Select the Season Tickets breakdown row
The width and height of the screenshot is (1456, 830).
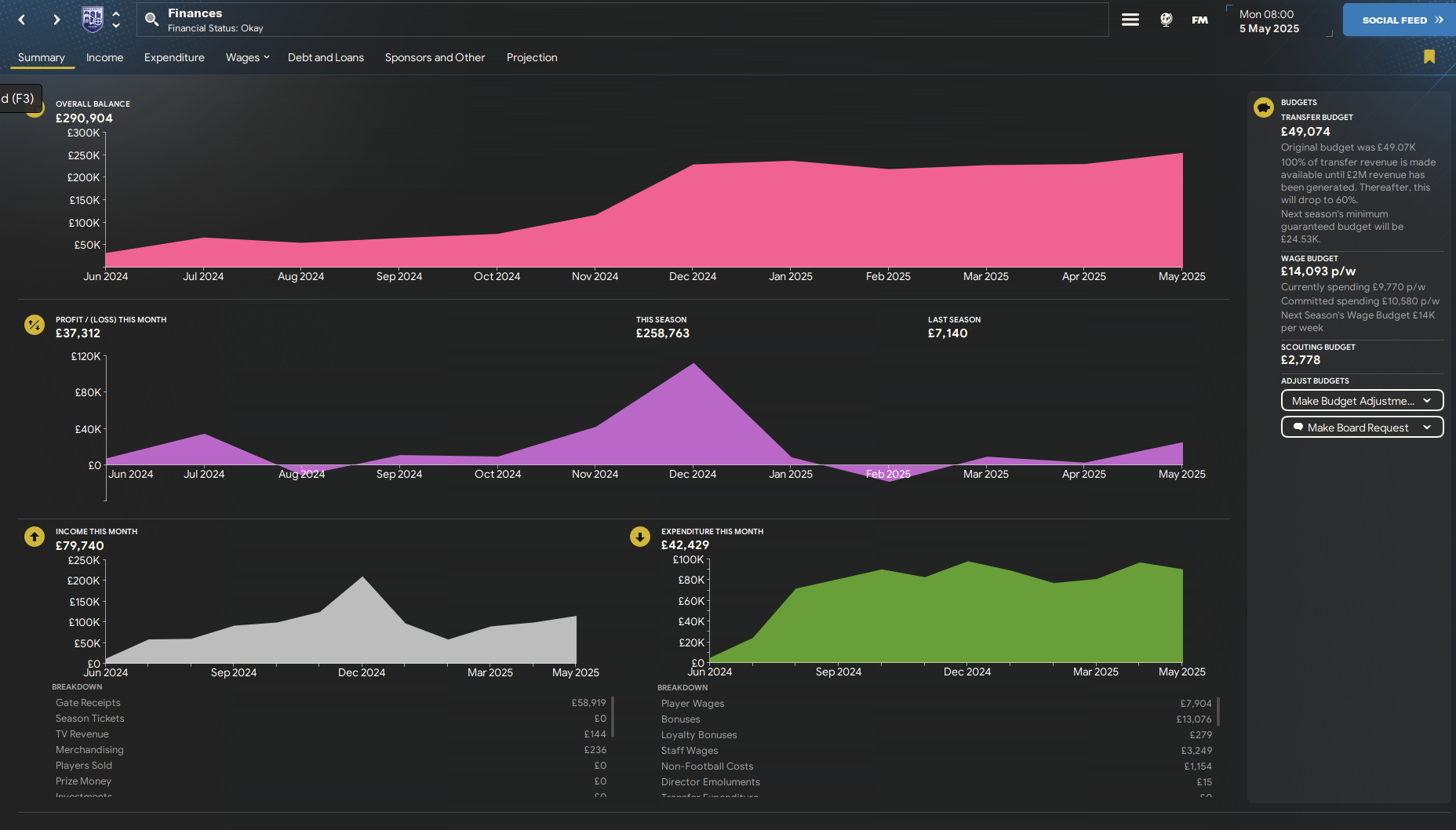331,719
